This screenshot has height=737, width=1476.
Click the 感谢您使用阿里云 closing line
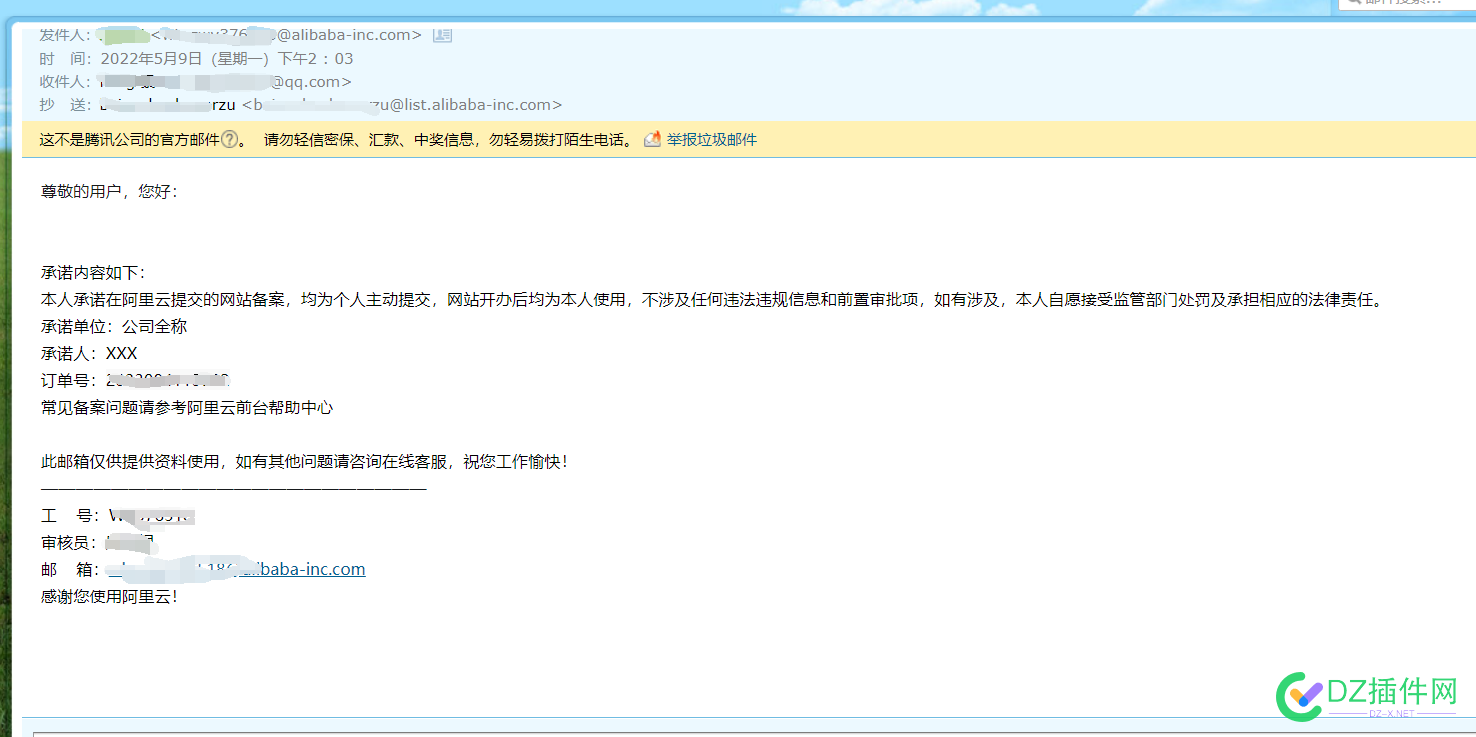point(109,596)
